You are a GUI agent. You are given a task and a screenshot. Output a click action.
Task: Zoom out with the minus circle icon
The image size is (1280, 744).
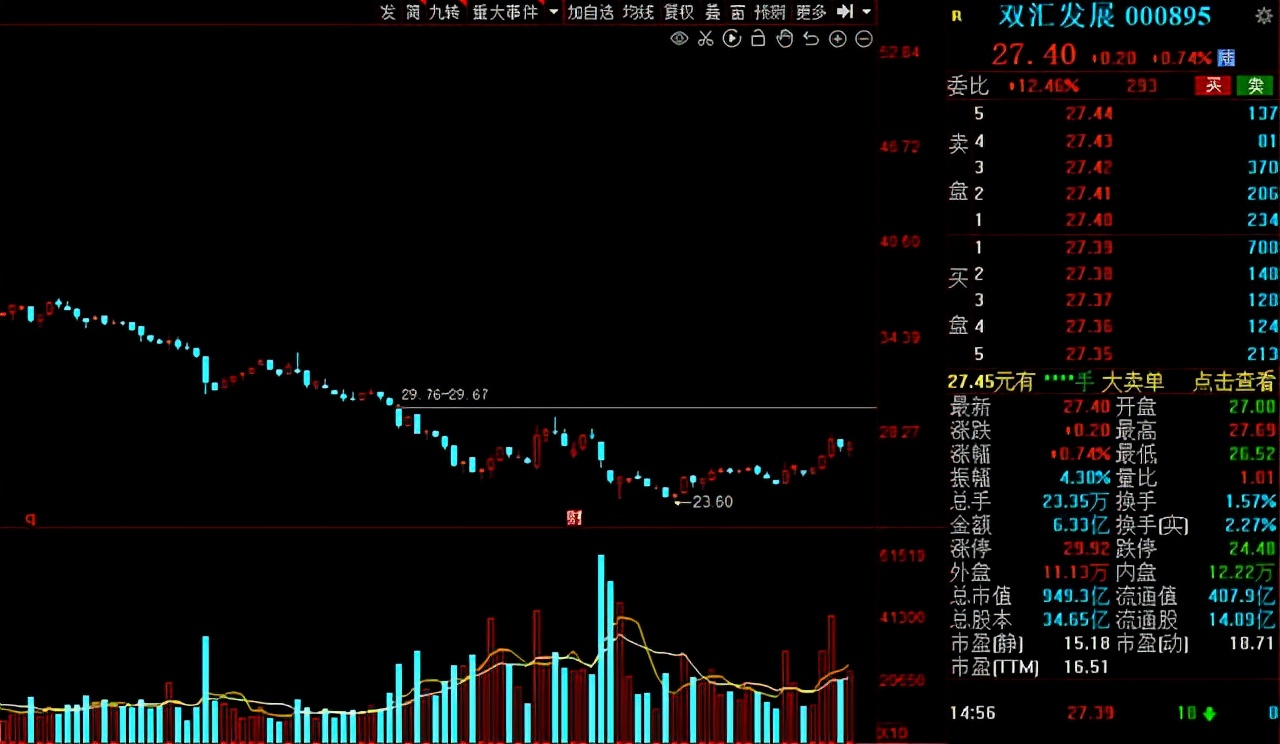[864, 39]
